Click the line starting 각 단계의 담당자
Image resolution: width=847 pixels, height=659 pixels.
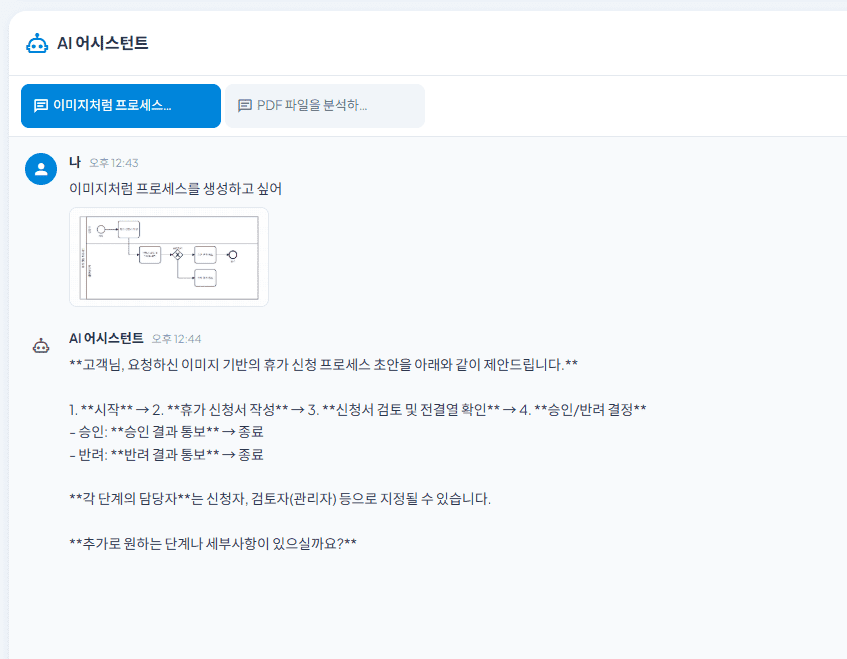pos(280,499)
